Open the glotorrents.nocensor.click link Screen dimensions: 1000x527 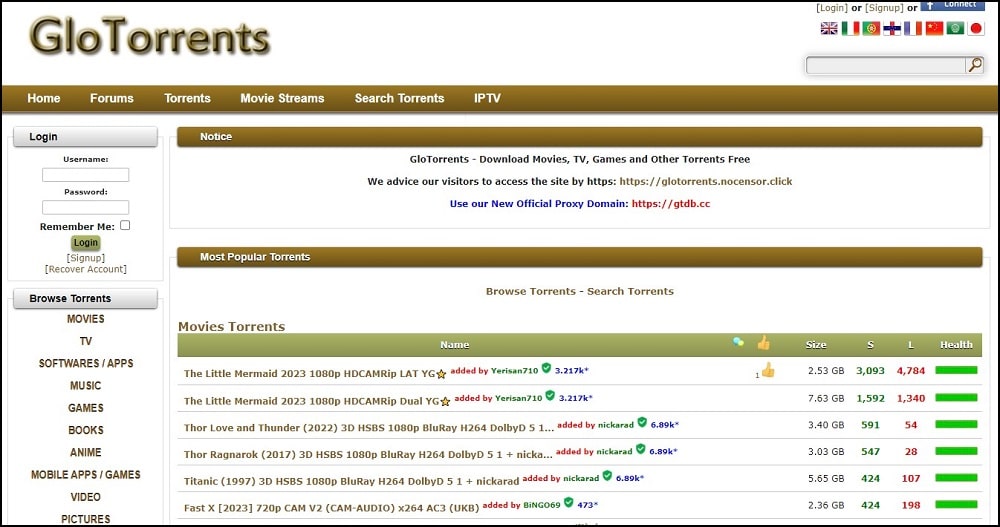[705, 181]
